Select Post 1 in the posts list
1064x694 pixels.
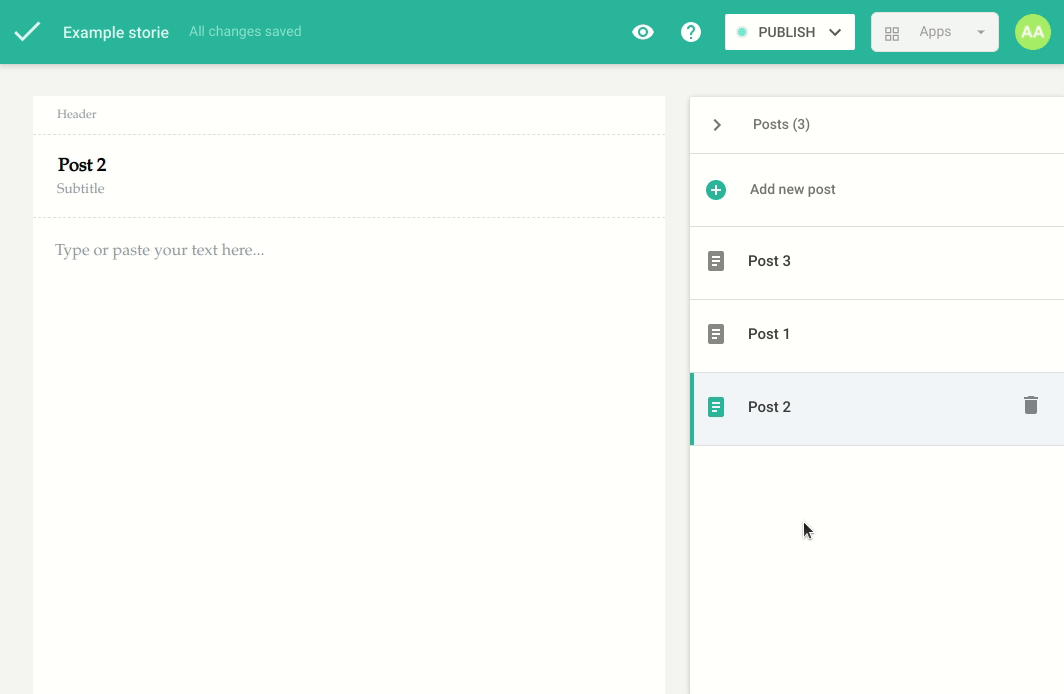tap(769, 334)
